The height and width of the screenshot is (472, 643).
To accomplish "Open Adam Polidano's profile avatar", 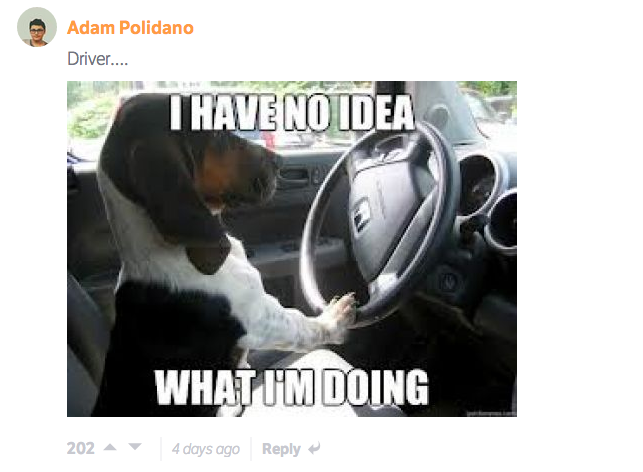I will point(37,27).
